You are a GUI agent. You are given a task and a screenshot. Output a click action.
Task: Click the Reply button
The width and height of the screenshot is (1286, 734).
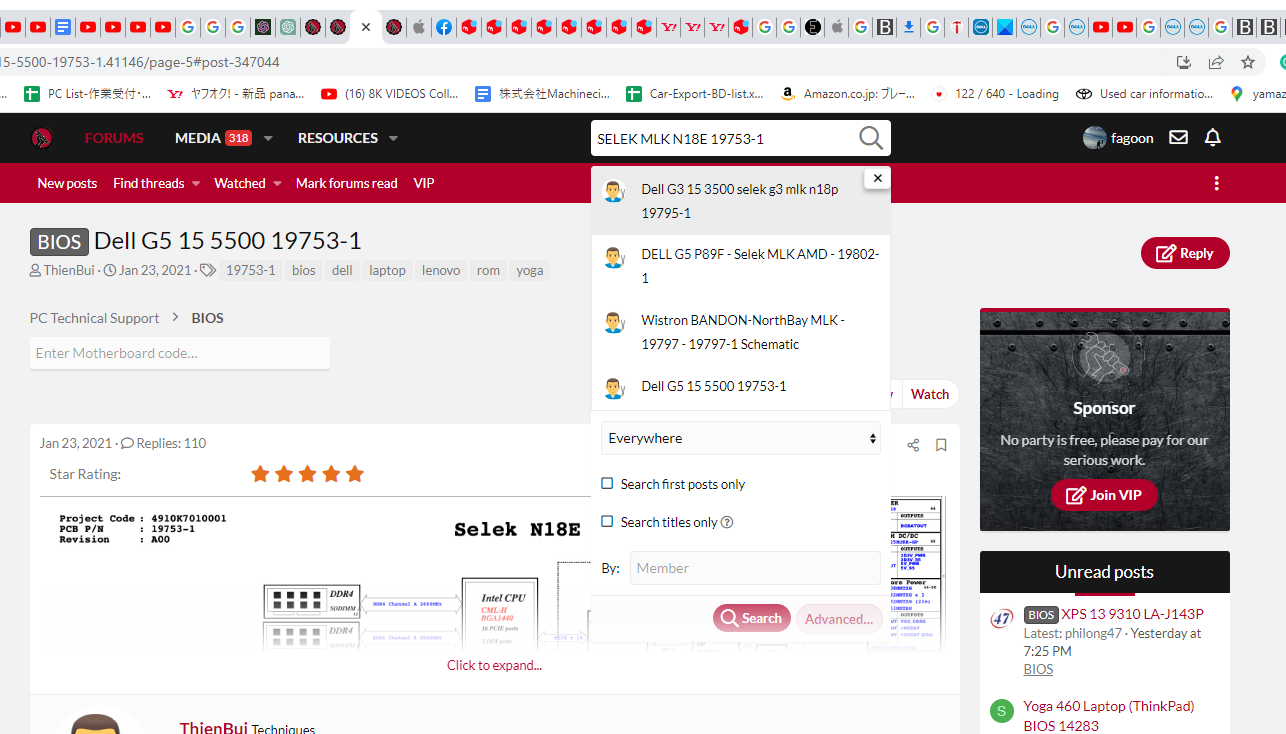(x=1185, y=253)
